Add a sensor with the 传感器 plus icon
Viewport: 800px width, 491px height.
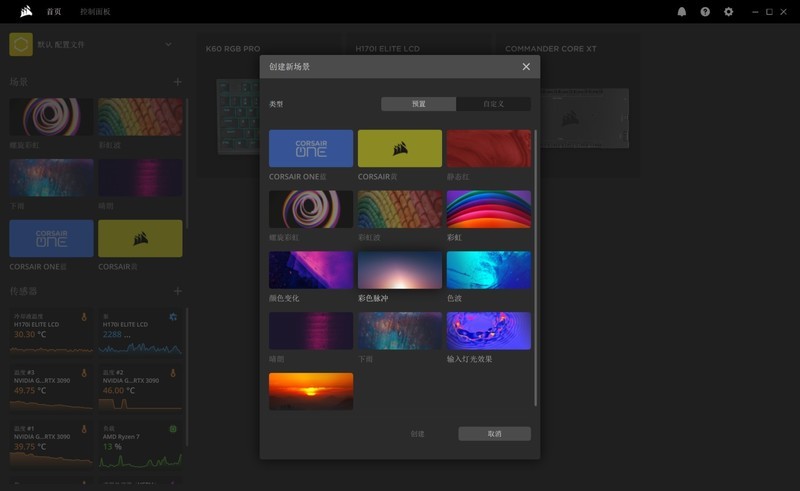click(177, 291)
